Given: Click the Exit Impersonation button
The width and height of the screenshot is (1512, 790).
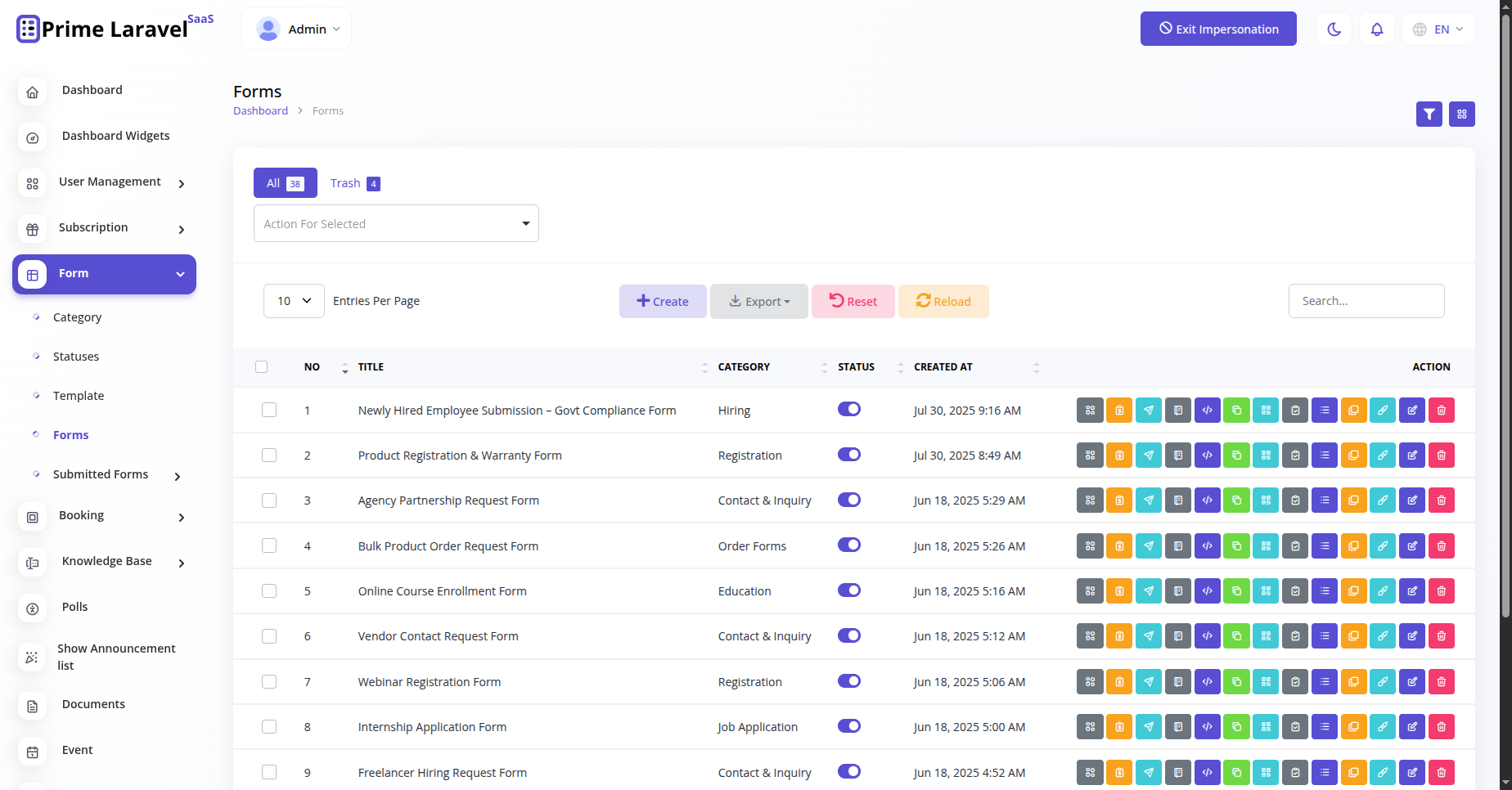Looking at the screenshot, I should point(1218,29).
